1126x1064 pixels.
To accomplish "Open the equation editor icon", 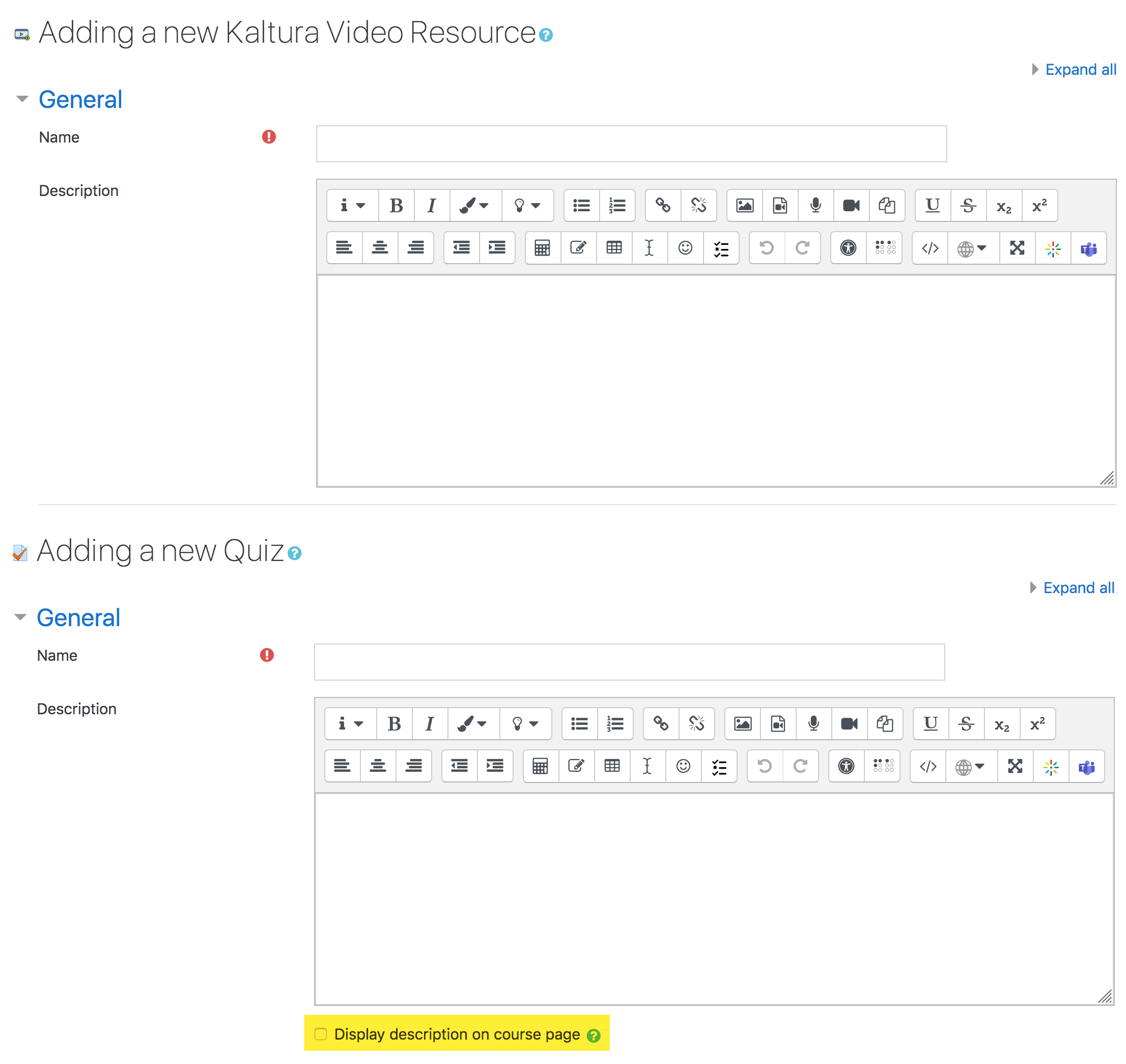I will tap(542, 248).
